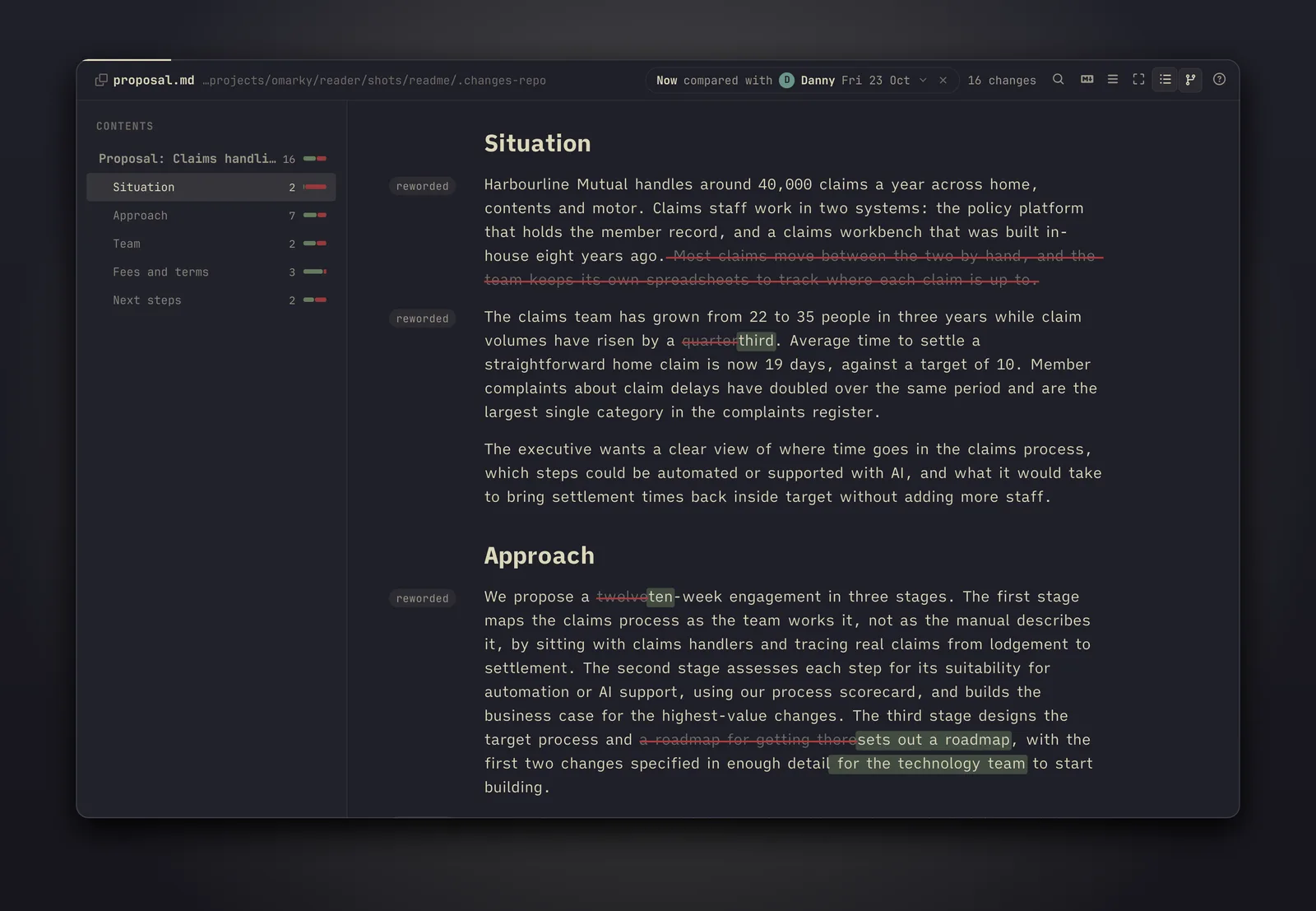The height and width of the screenshot is (911, 1316).
Task: Click the inserted word 'ten'
Action: [x=660, y=597]
